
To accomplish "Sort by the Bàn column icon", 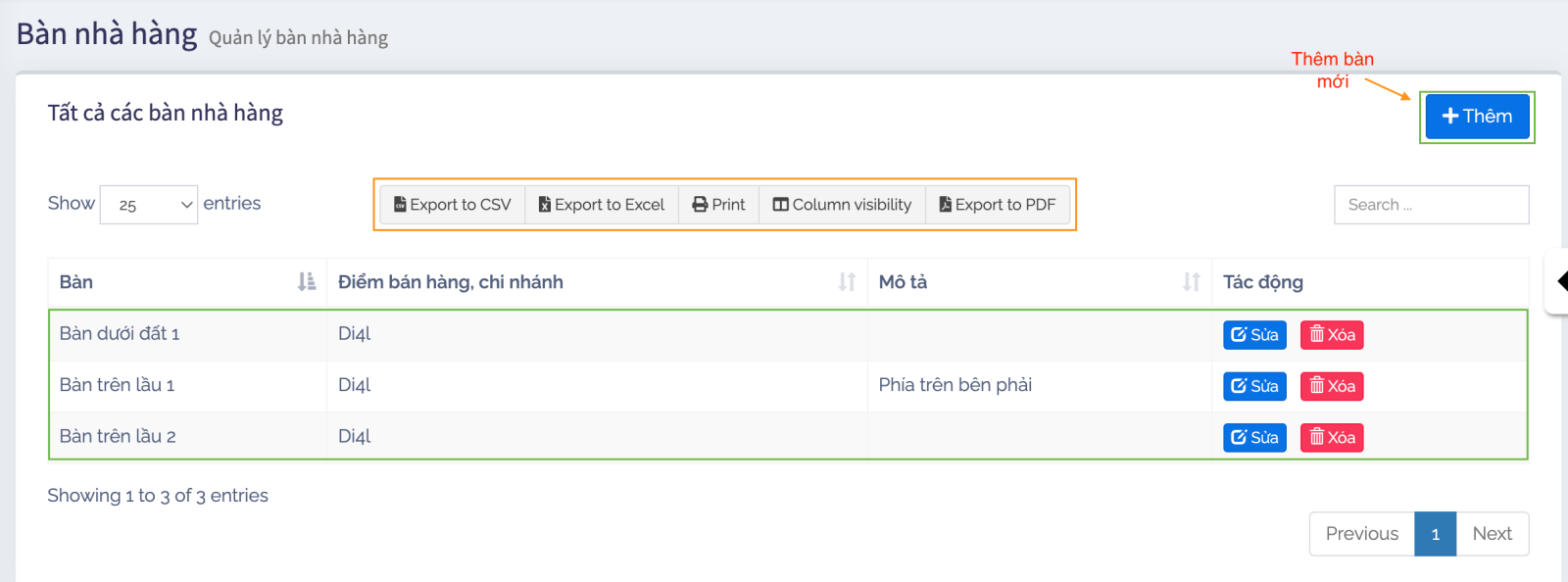I will click(307, 282).
